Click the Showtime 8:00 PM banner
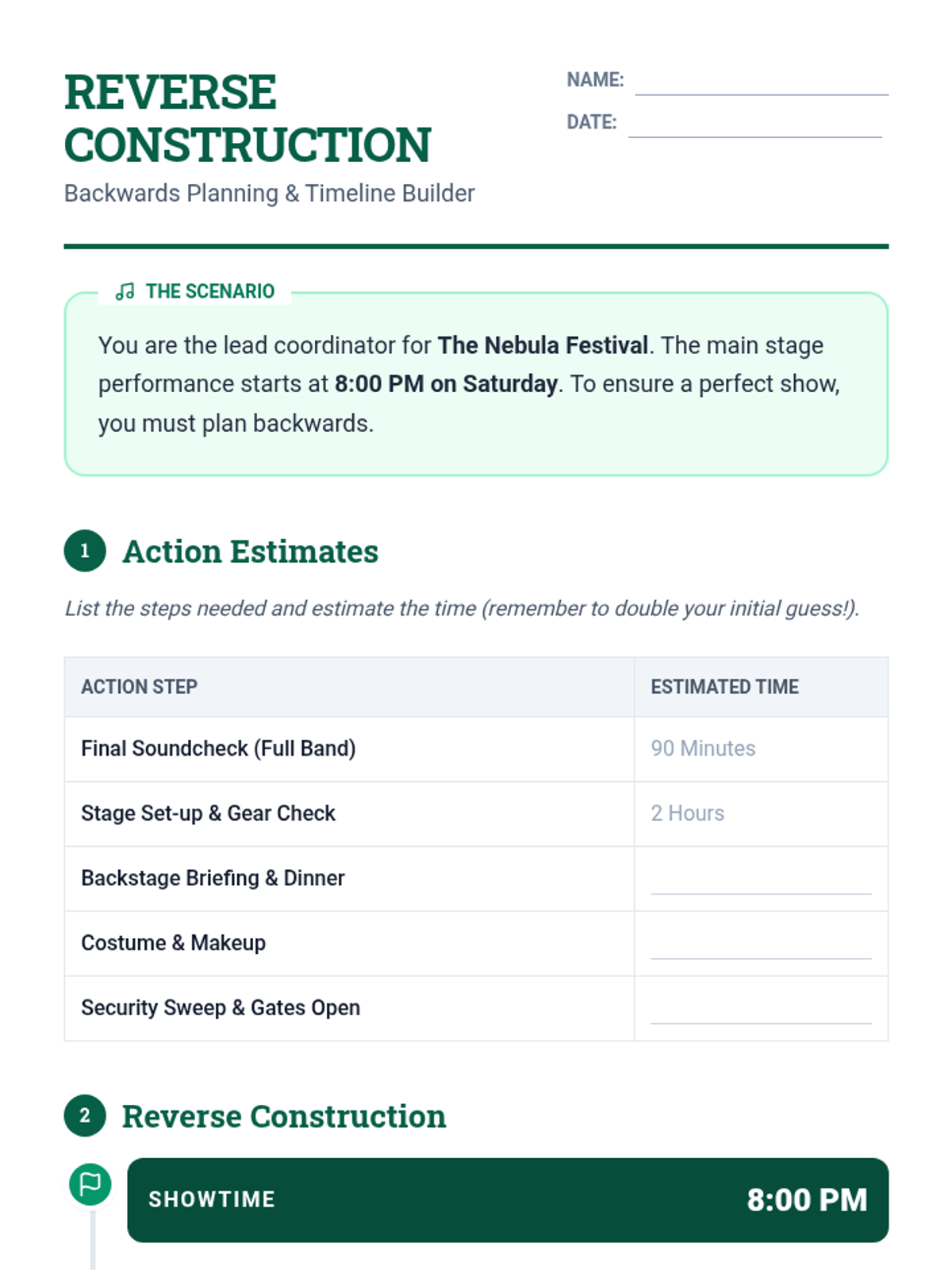This screenshot has width=952, height=1270. (x=508, y=1199)
